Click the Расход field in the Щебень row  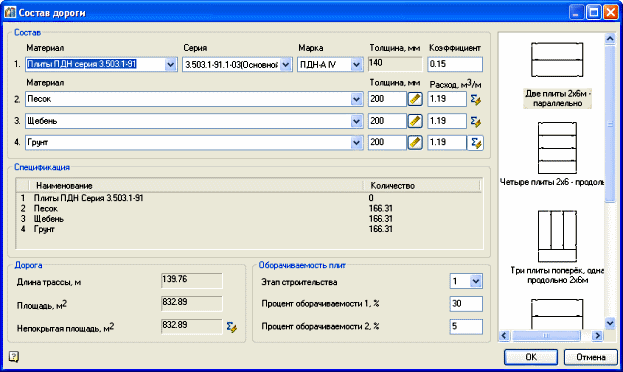point(447,121)
